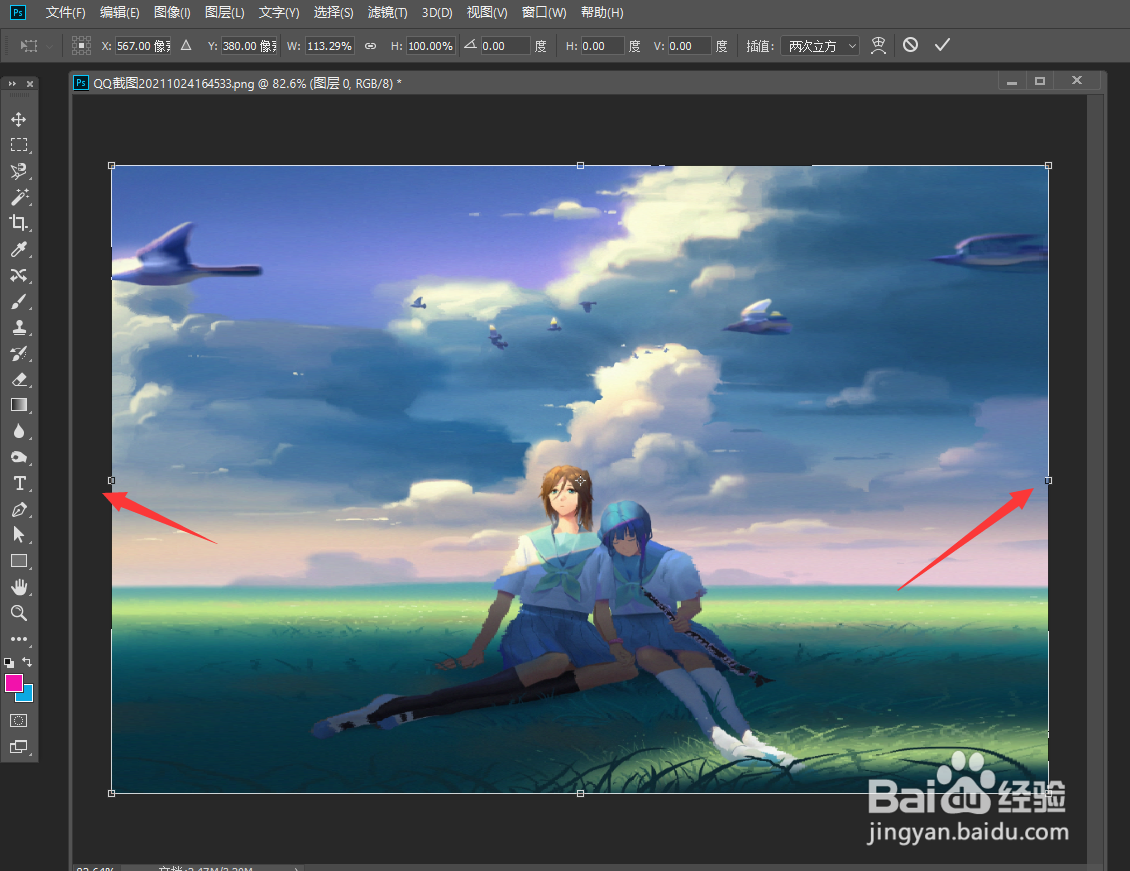Click the horizontal skew H field
The width and height of the screenshot is (1130, 871).
pyautogui.click(x=602, y=46)
